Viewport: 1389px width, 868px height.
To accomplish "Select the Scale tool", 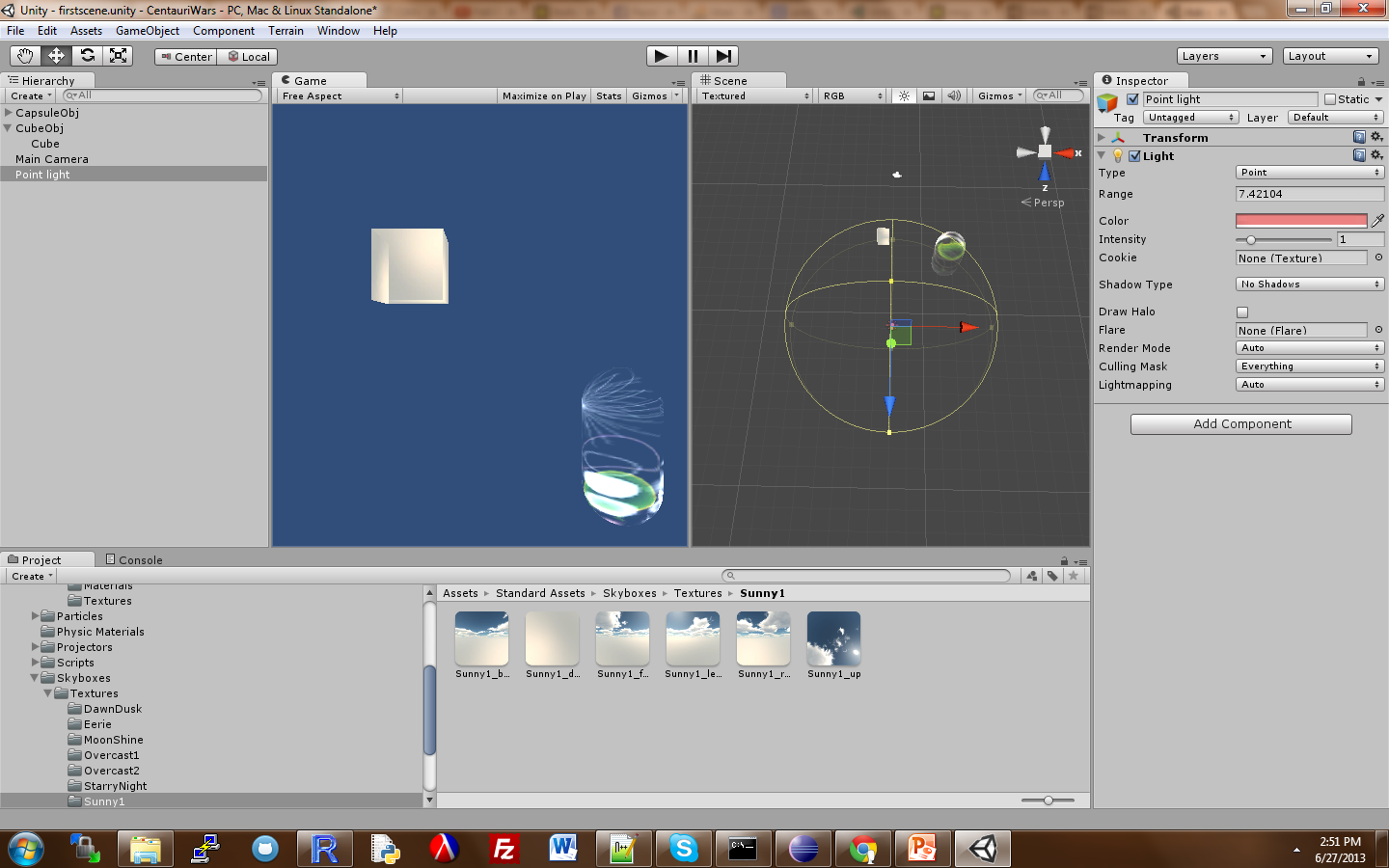I will pyautogui.click(x=118, y=55).
